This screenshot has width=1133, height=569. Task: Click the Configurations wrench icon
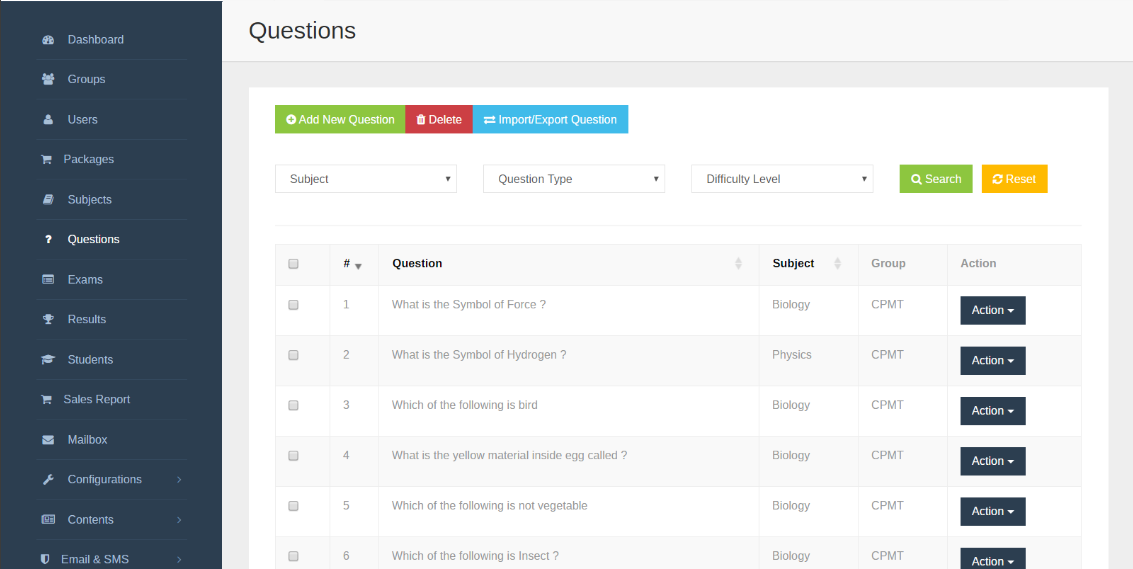pyautogui.click(x=48, y=479)
